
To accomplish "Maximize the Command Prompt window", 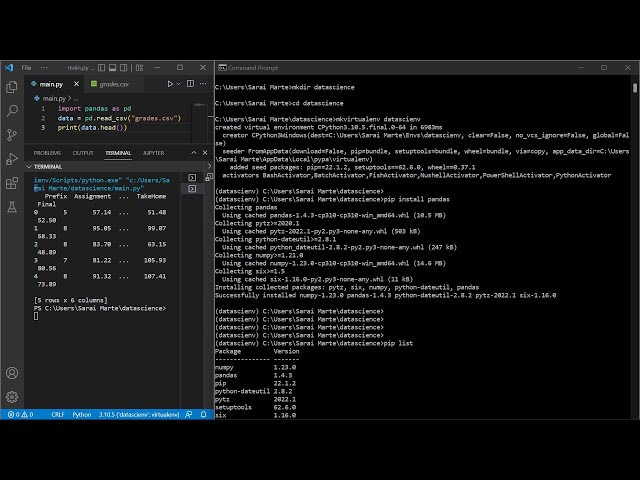I will pos(604,68).
